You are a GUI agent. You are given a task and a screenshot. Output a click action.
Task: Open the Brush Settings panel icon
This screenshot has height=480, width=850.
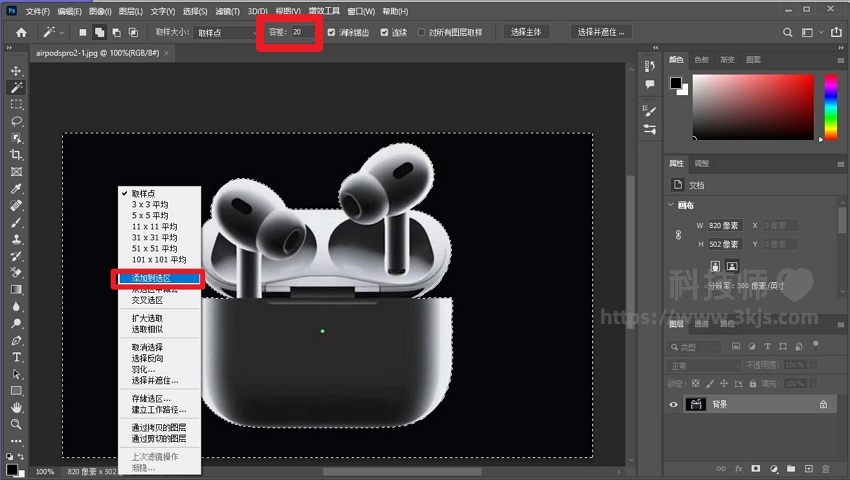pos(649,111)
